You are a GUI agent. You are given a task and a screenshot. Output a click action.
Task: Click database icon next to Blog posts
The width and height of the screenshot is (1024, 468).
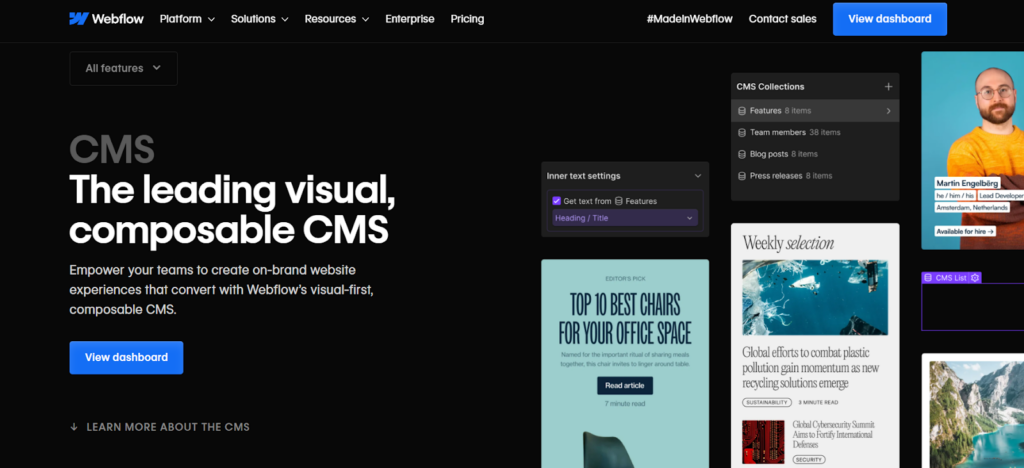[742, 154]
